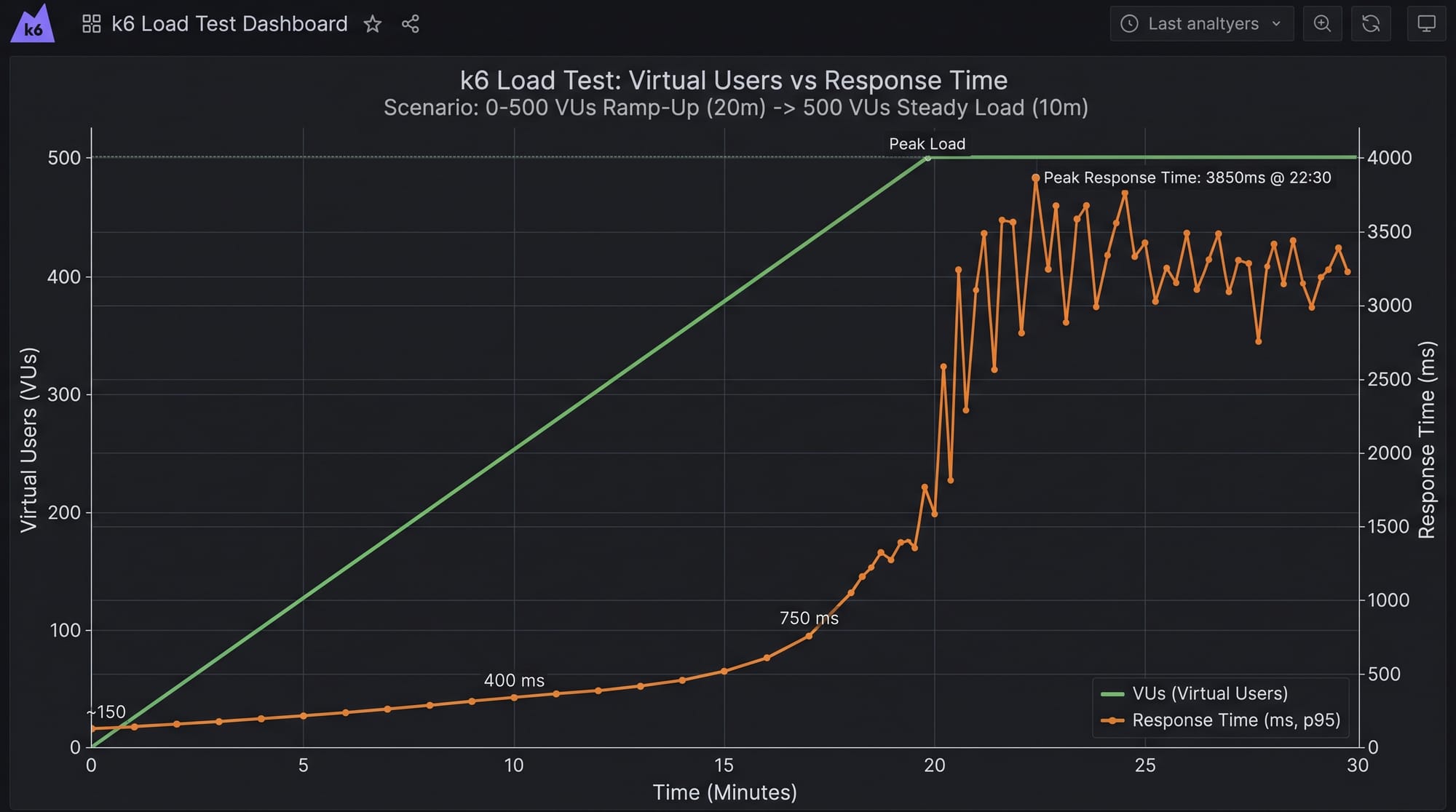Select the zoom magnifier icon in the toolbar

(1323, 23)
